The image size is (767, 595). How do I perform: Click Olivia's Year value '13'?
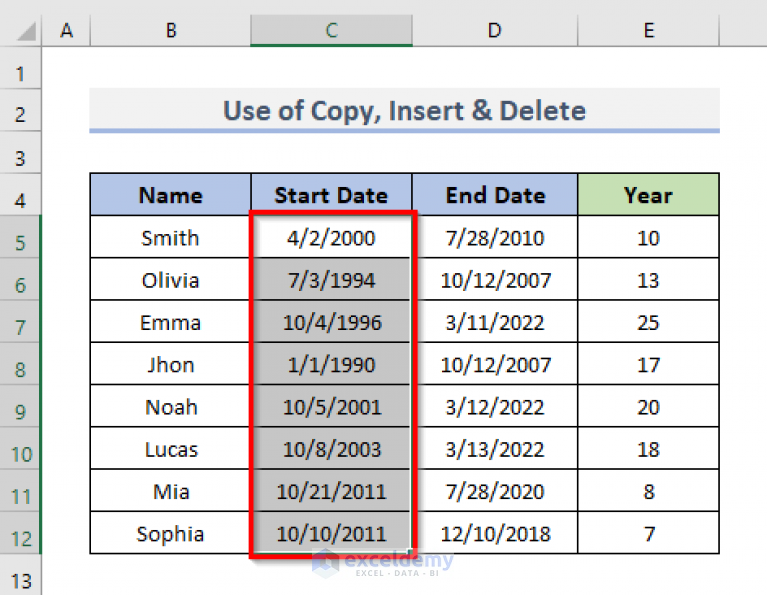(648, 279)
